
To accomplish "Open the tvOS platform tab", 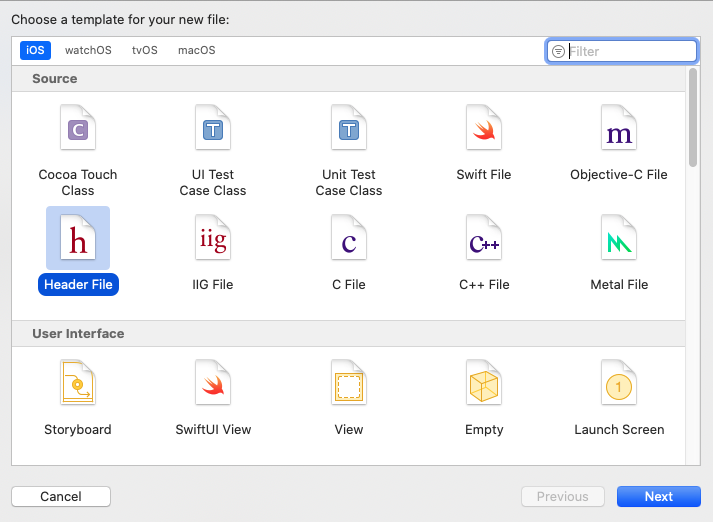I will coord(145,50).
